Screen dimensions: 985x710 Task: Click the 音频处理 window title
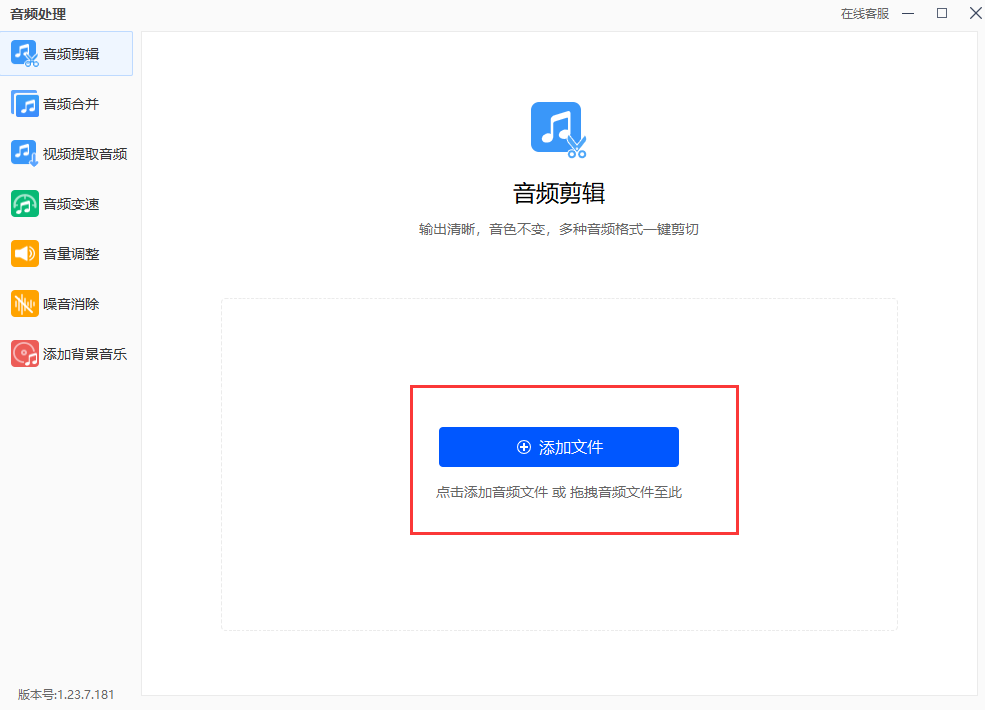point(38,14)
